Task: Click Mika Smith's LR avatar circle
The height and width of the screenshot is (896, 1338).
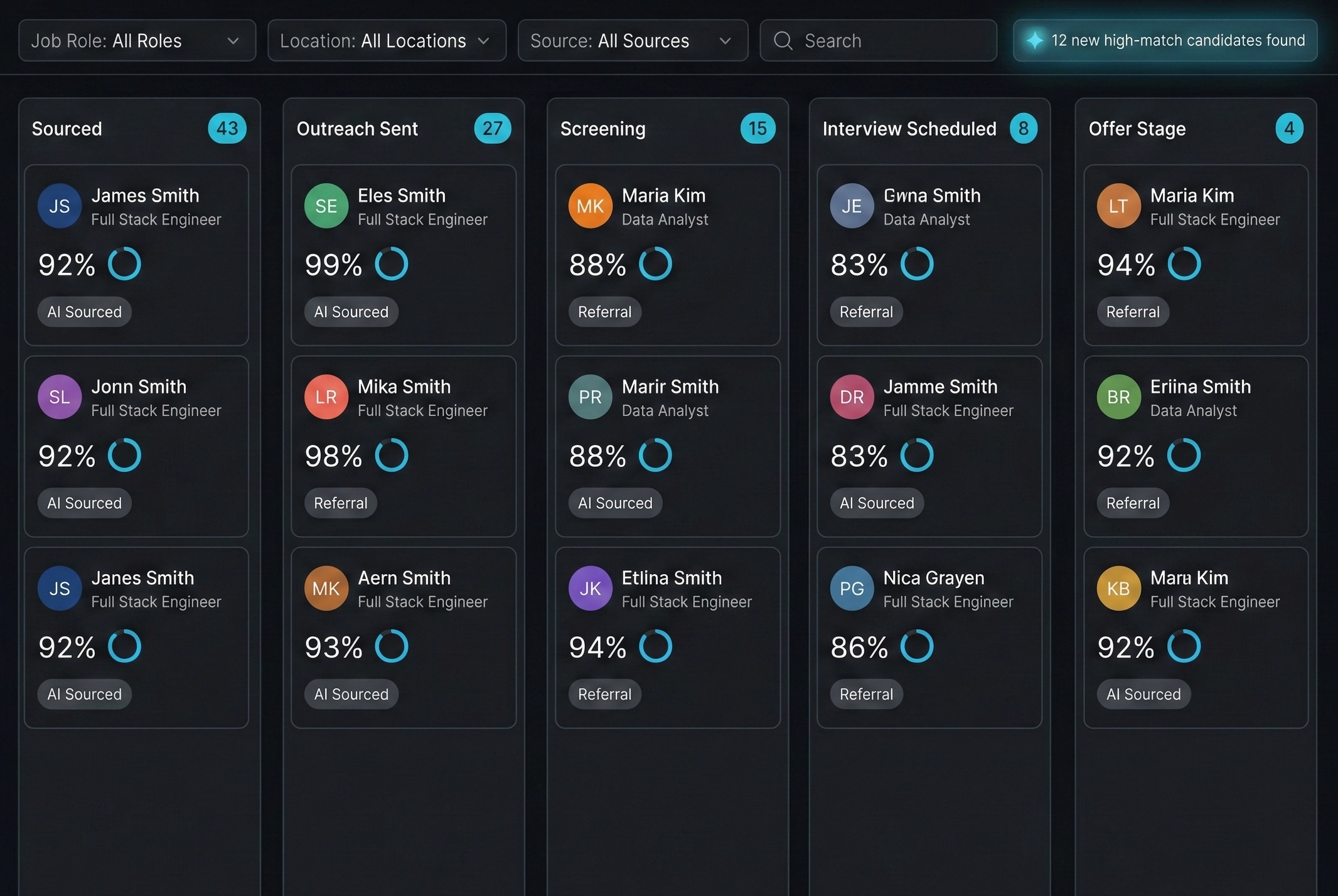Action: pos(326,397)
